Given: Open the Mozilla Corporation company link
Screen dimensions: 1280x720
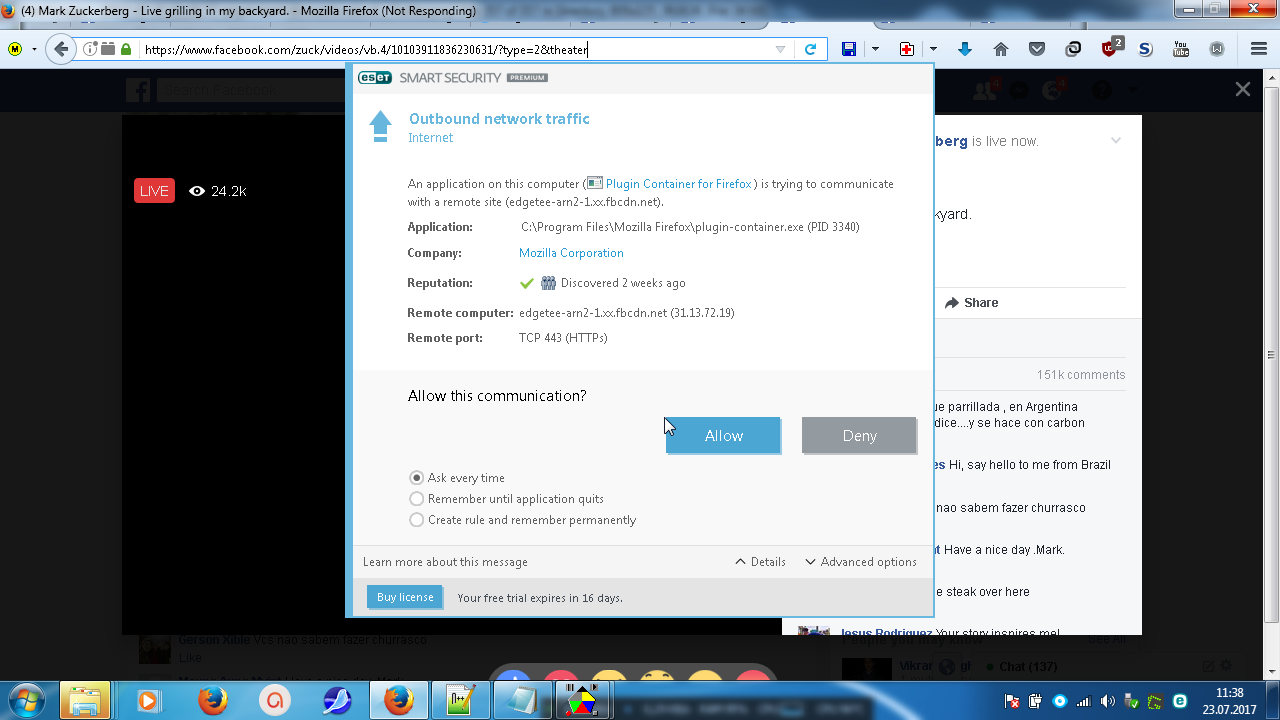Looking at the screenshot, I should (x=571, y=253).
